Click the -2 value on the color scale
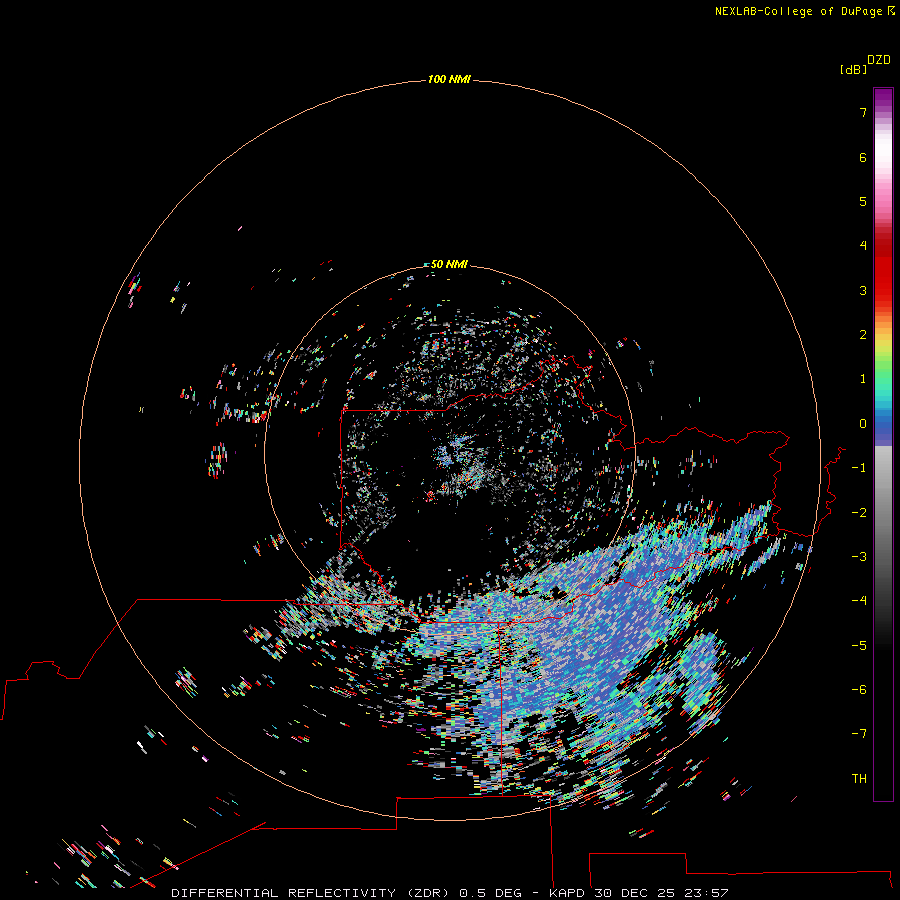Viewport: 900px width, 900px height. (x=859, y=513)
